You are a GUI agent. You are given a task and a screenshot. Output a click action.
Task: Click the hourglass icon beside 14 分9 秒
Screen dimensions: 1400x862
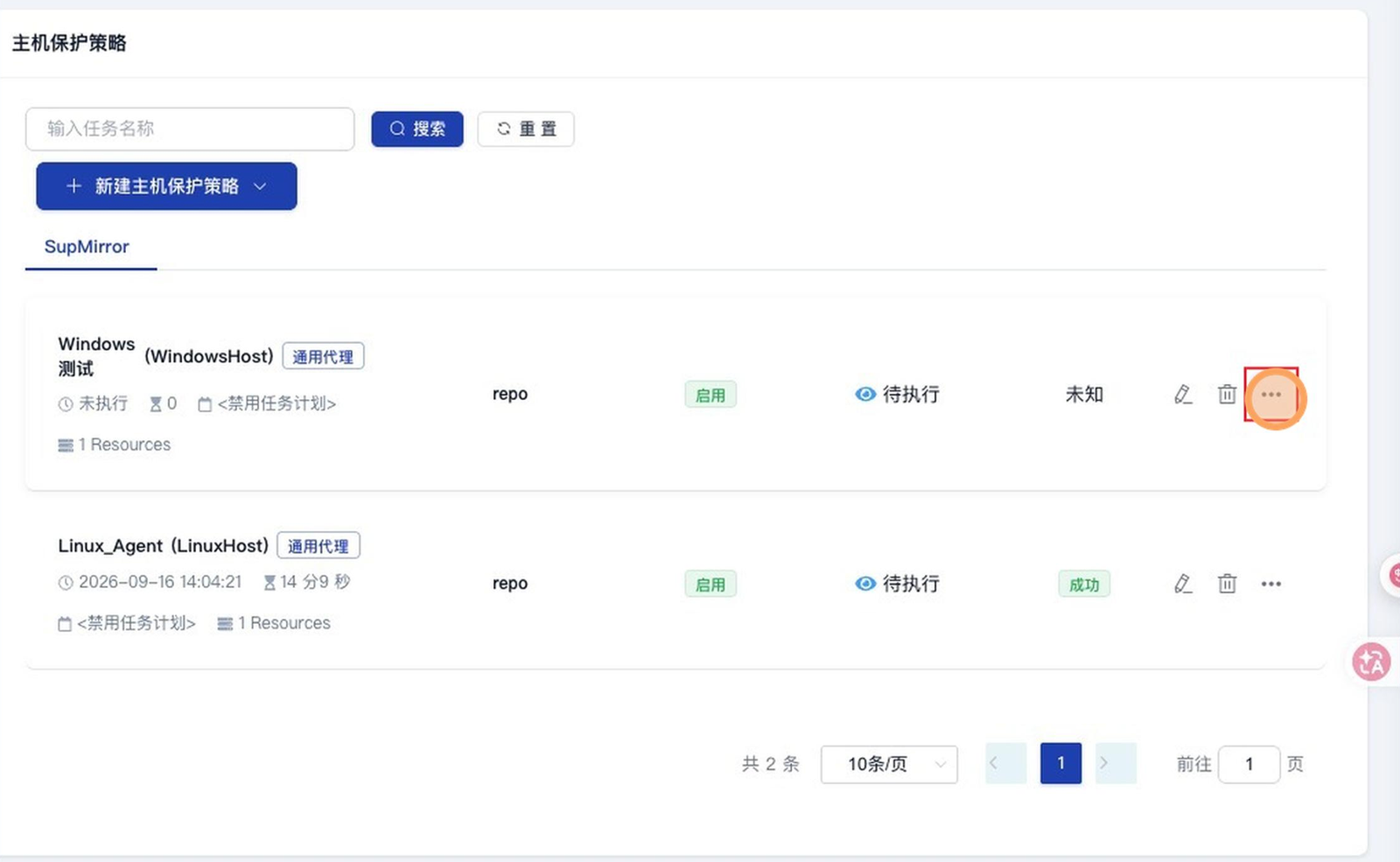[269, 583]
